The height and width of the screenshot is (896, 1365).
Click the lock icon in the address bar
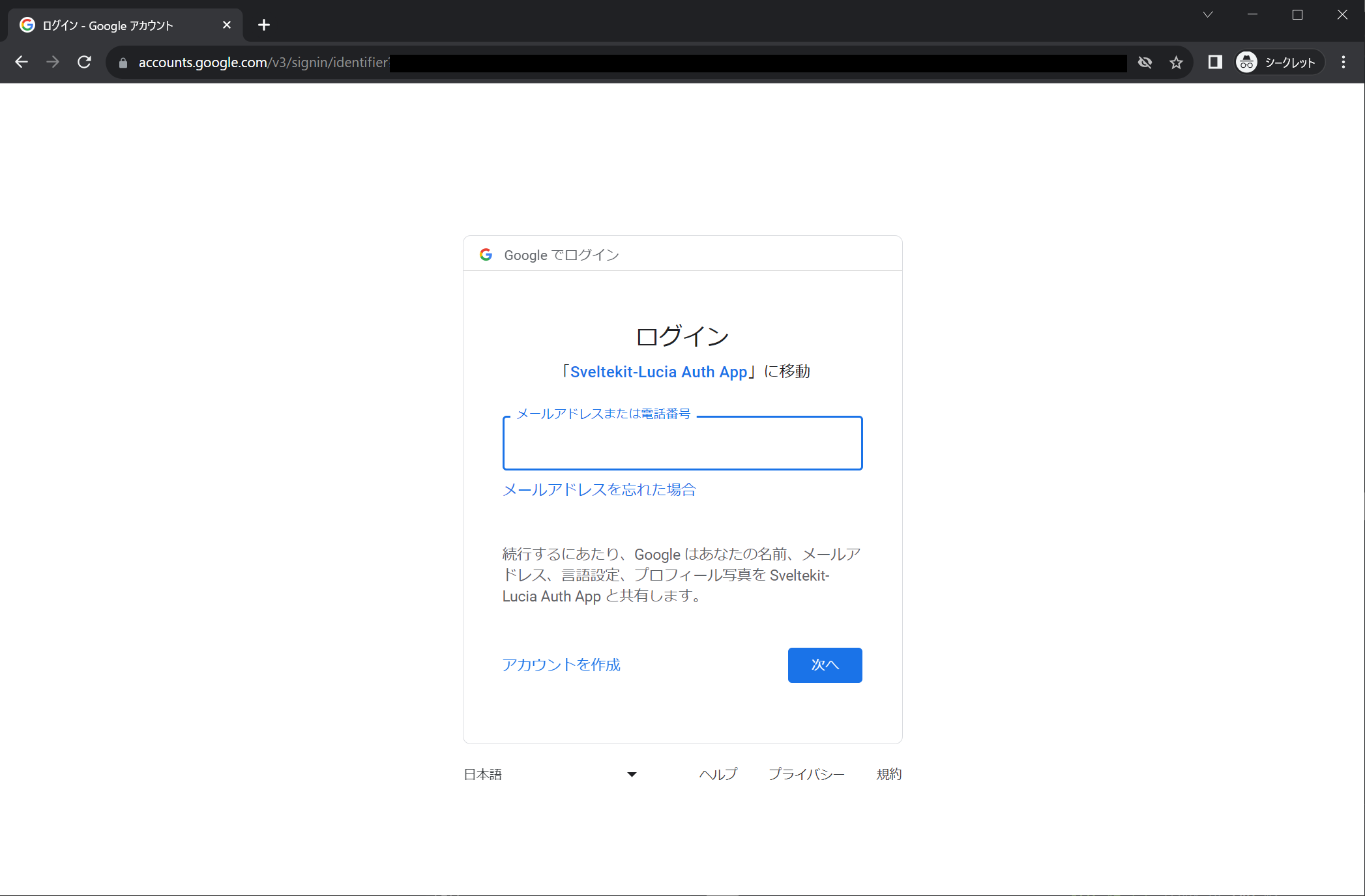coord(122,63)
